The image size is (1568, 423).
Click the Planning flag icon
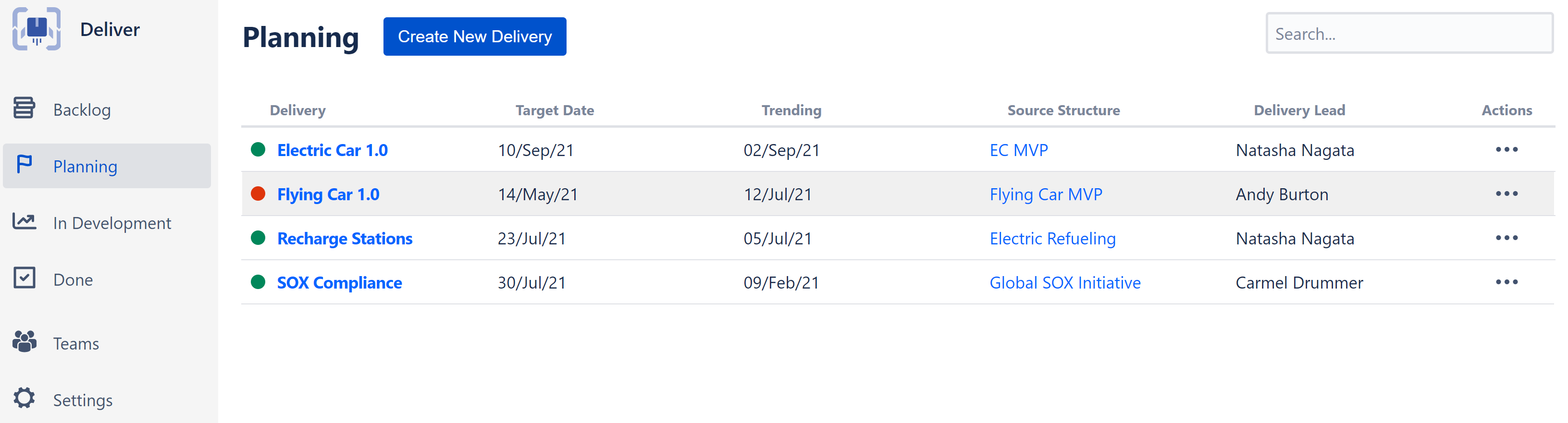coord(25,166)
